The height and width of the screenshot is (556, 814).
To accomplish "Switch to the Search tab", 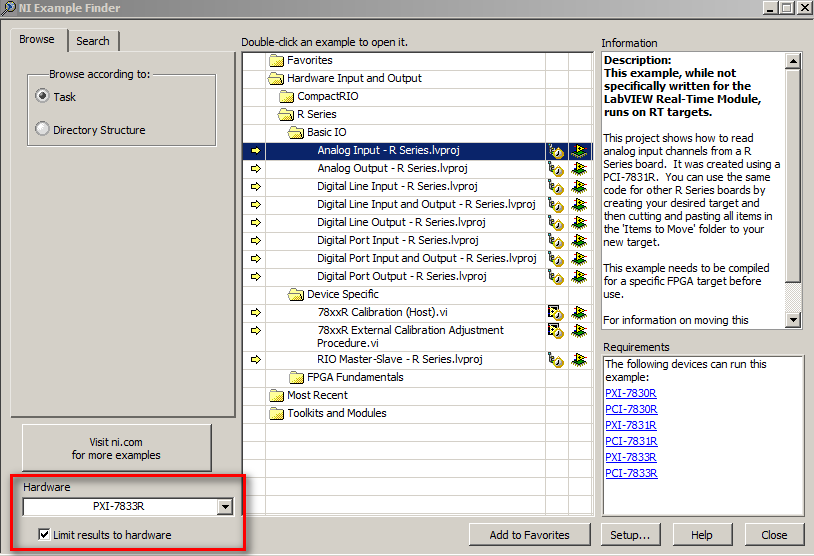I will tap(93, 41).
